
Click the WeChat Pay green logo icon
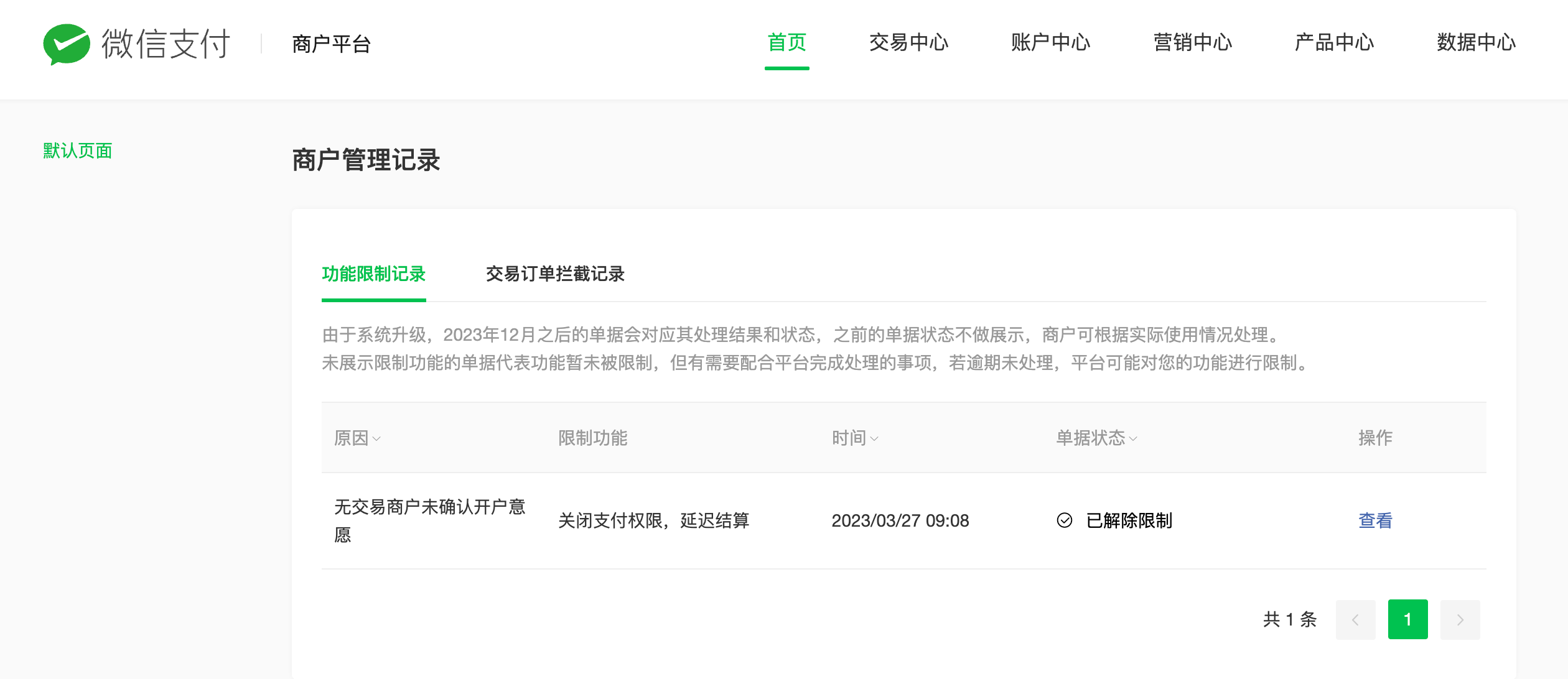[67, 44]
